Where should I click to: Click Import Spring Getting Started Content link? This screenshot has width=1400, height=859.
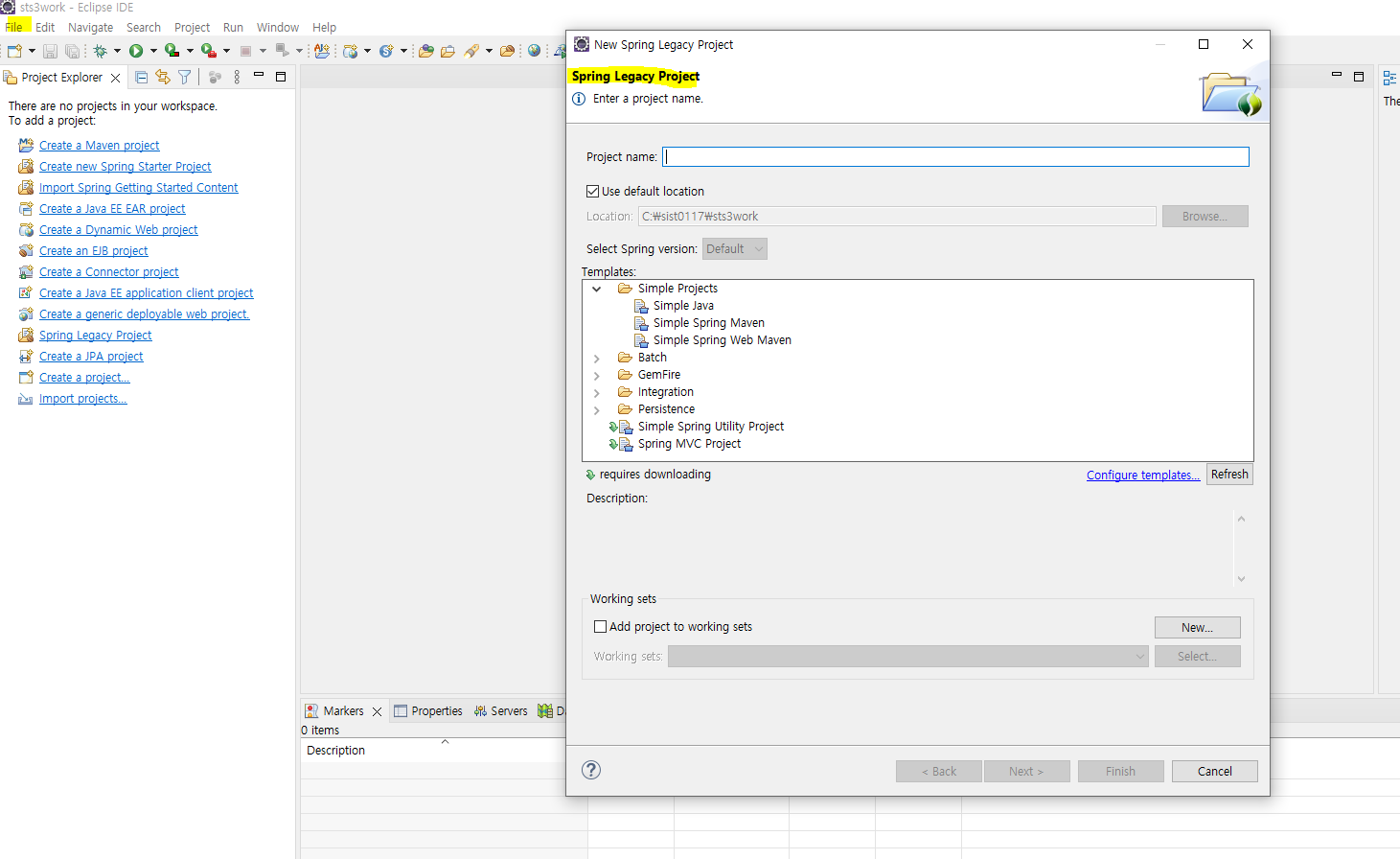(139, 188)
